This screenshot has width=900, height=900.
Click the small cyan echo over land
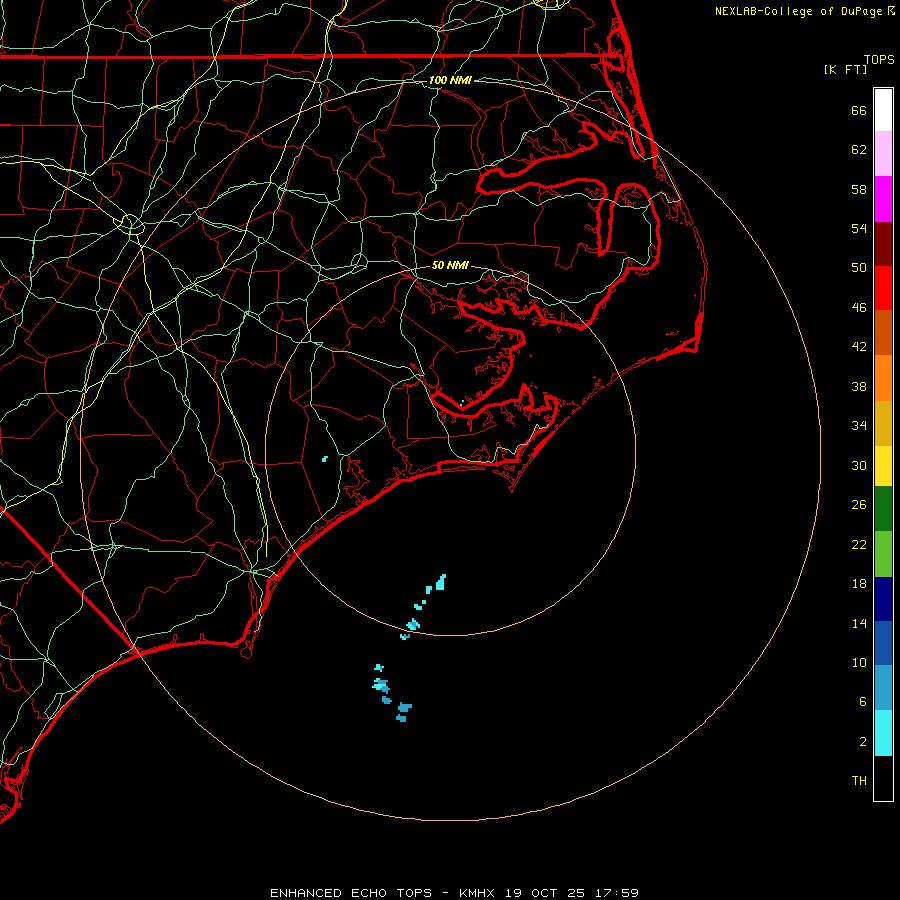pos(325,459)
